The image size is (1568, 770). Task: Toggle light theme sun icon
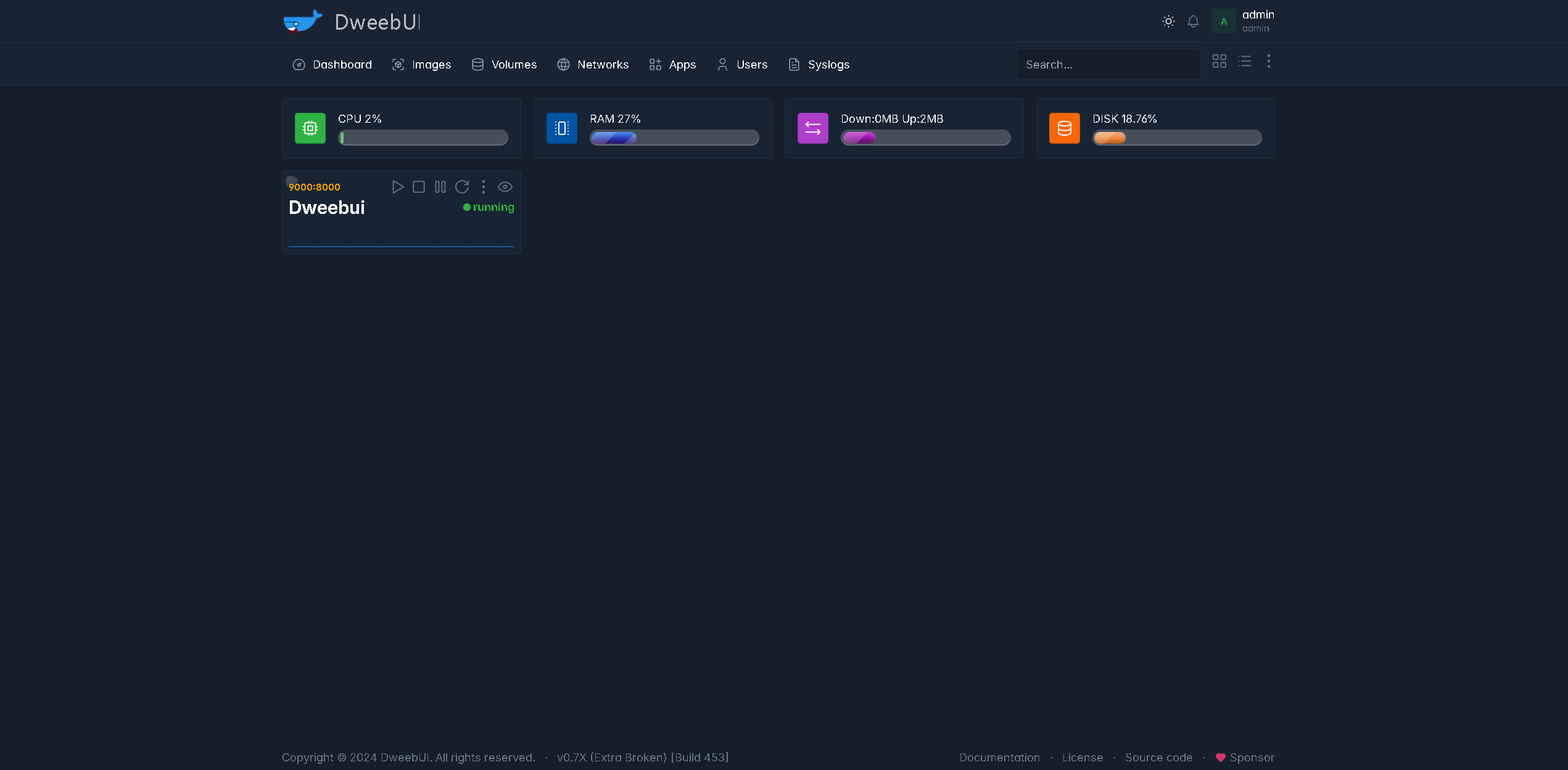[x=1168, y=22]
